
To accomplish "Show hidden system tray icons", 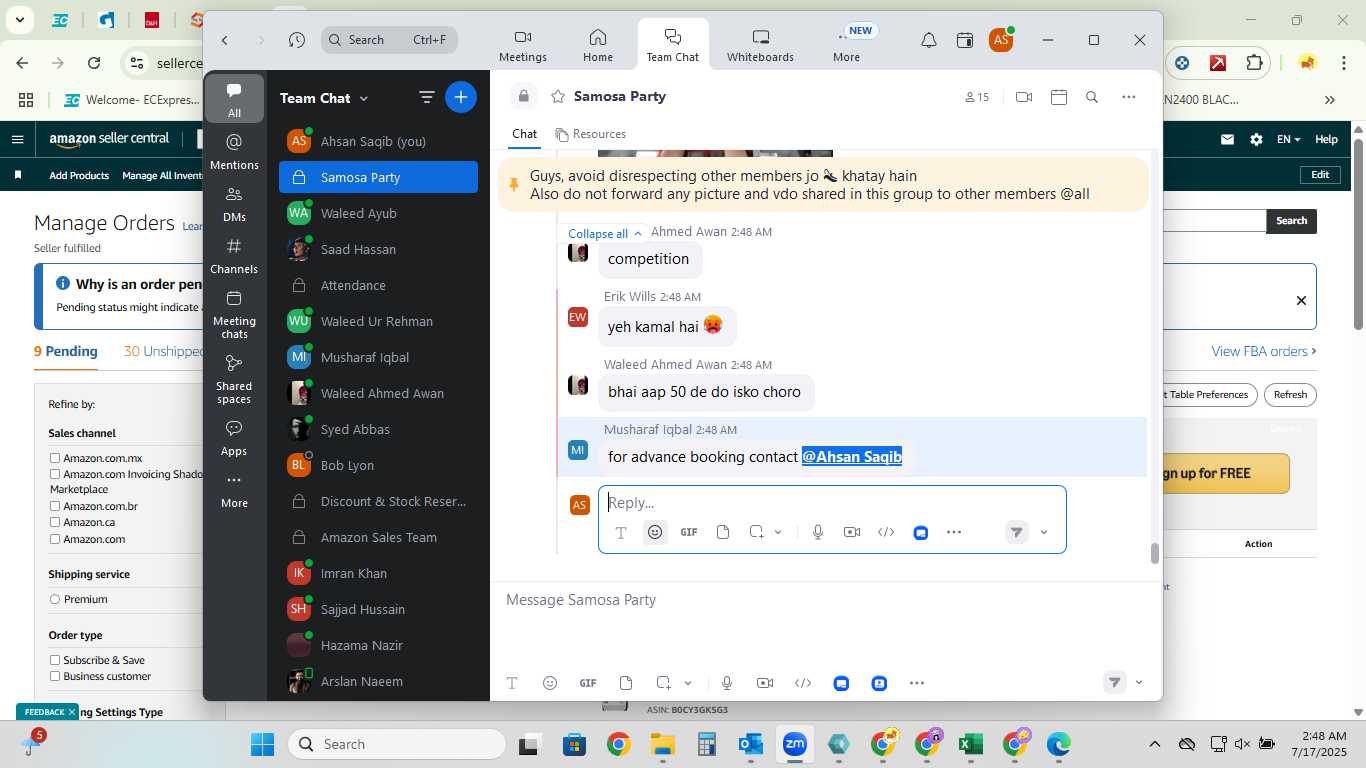I will click(x=1154, y=744).
